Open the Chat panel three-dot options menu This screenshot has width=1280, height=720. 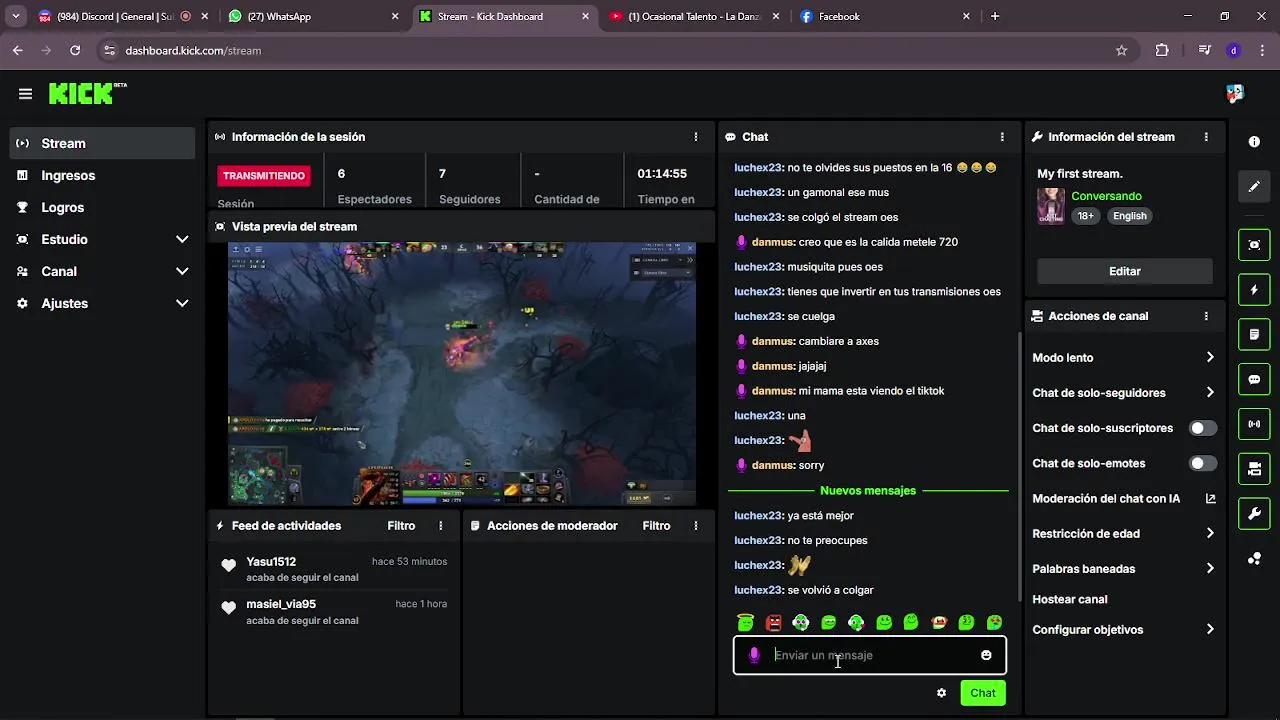(1002, 137)
